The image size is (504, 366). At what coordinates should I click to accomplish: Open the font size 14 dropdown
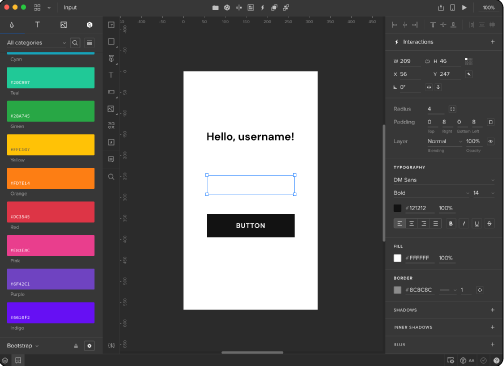click(483, 193)
